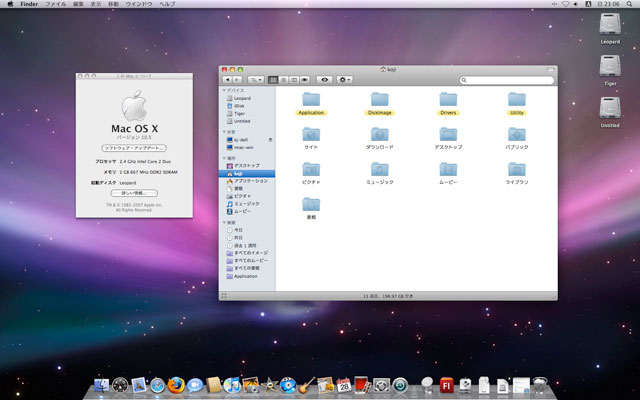
Task: Click the Finder search field
Action: [x=506, y=79]
